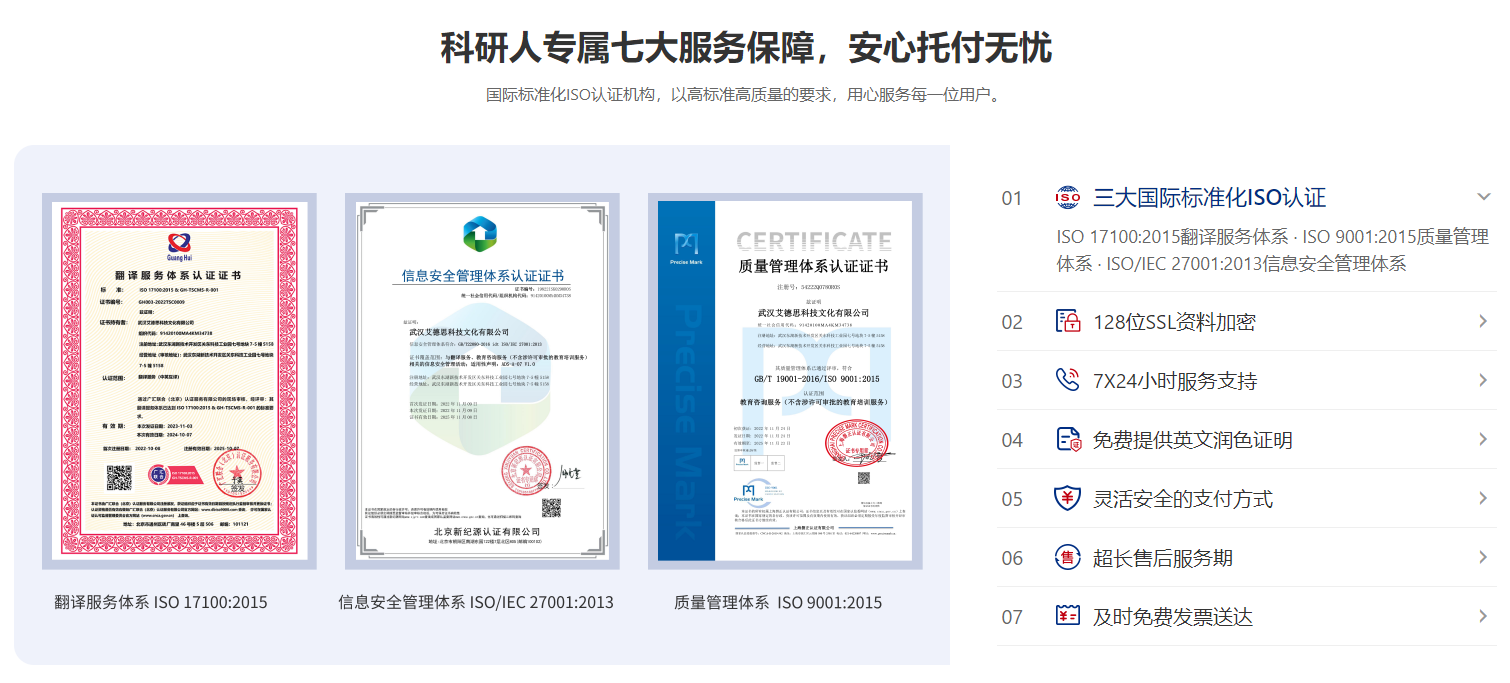Expand the 128位SSL资料加密 row arrow
The height and width of the screenshot is (683, 1510).
point(1484,321)
